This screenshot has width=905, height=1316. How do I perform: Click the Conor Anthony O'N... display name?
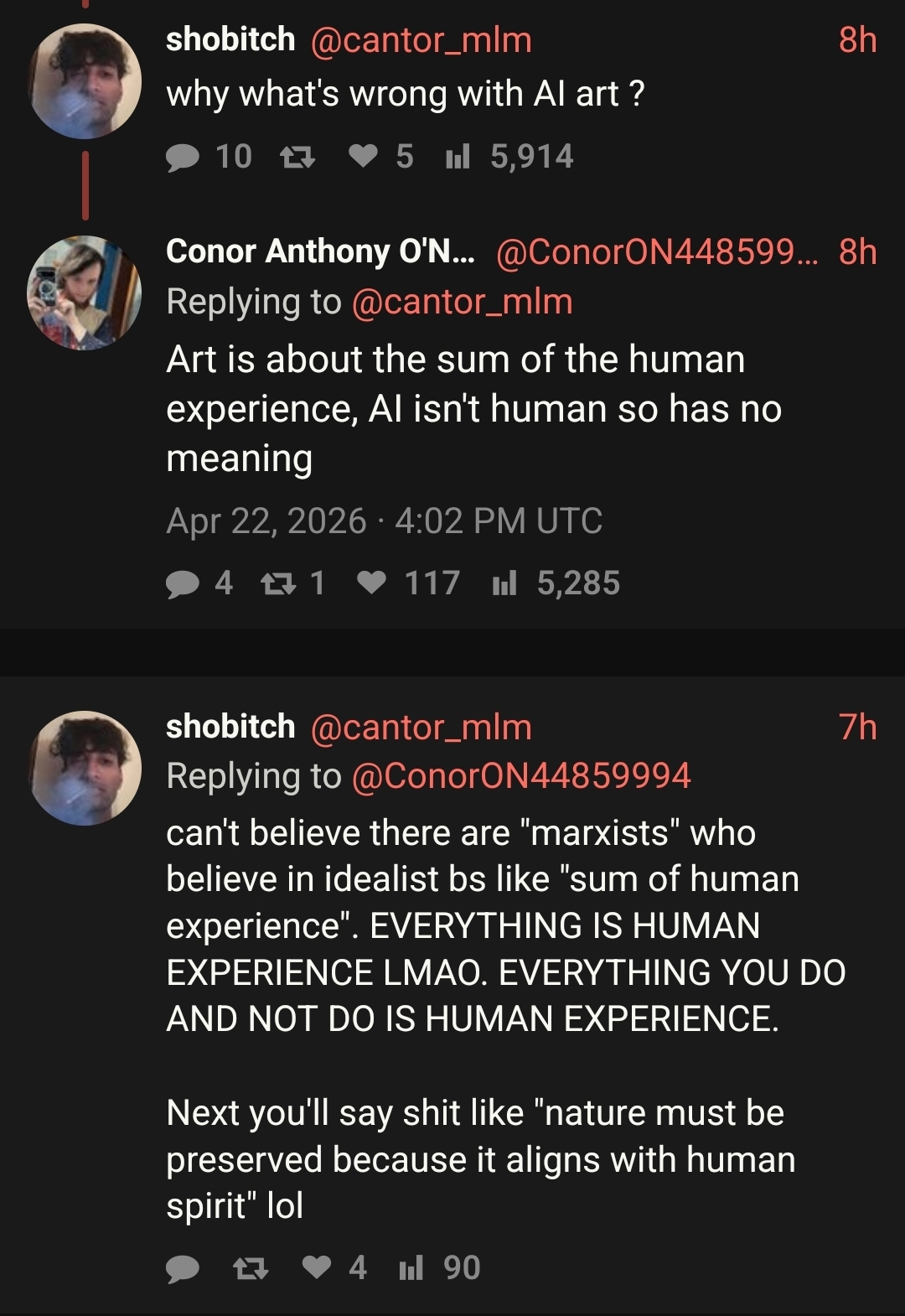pyautogui.click(x=319, y=251)
